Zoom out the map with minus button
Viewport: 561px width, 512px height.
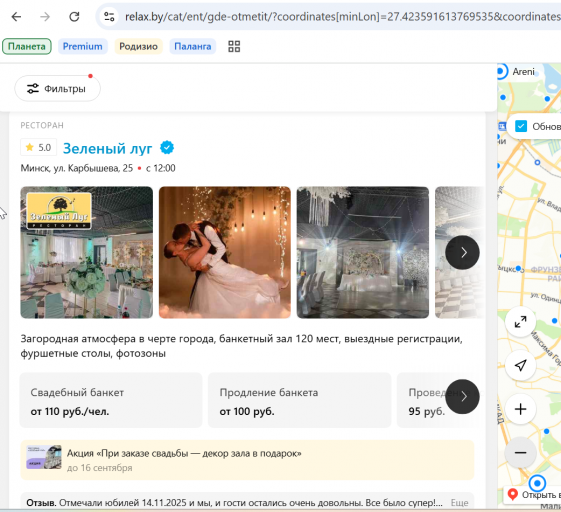[521, 453]
